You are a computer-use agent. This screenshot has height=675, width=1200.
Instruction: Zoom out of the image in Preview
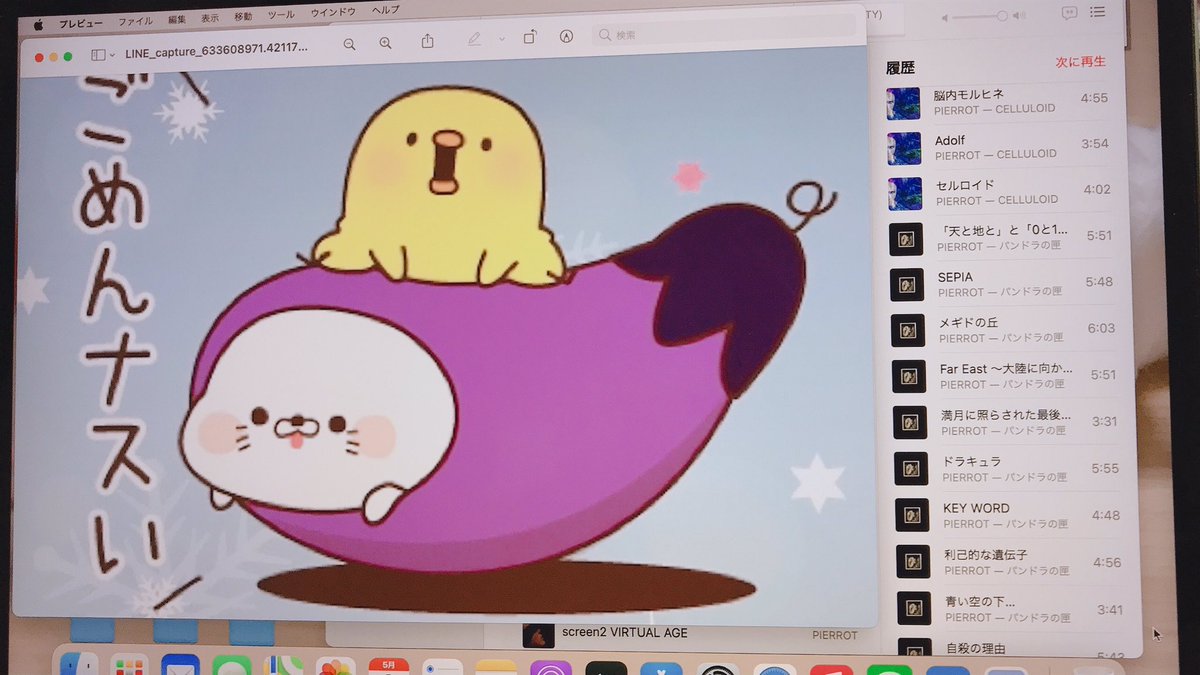point(349,43)
